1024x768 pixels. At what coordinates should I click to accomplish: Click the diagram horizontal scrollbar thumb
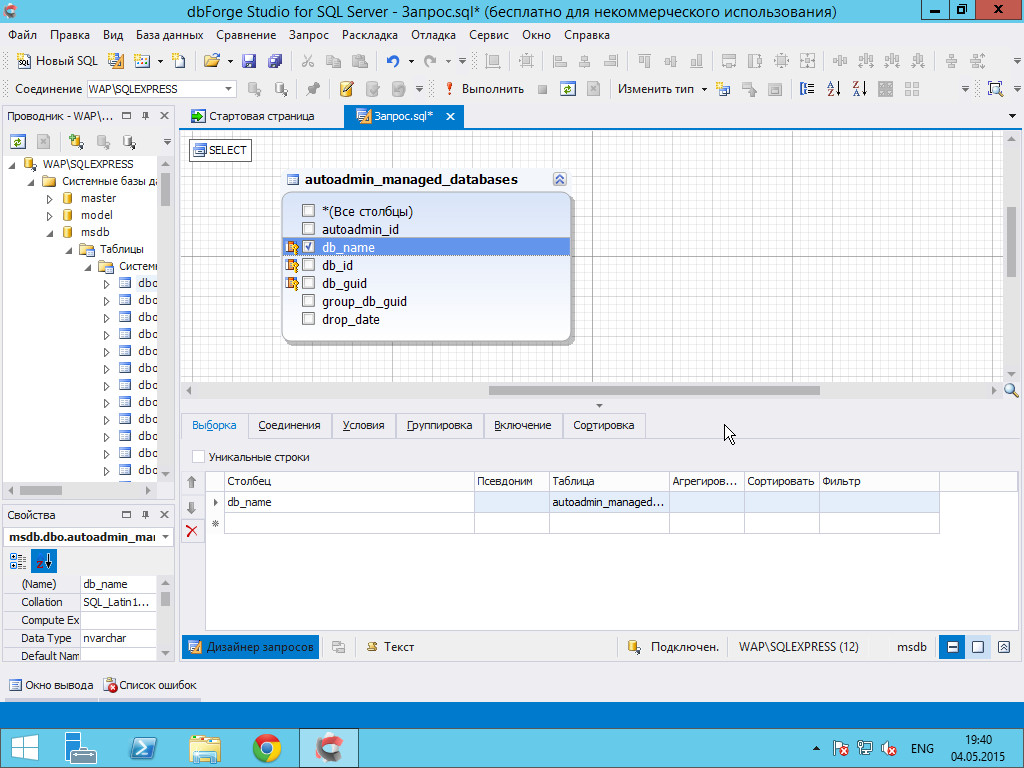(654, 391)
